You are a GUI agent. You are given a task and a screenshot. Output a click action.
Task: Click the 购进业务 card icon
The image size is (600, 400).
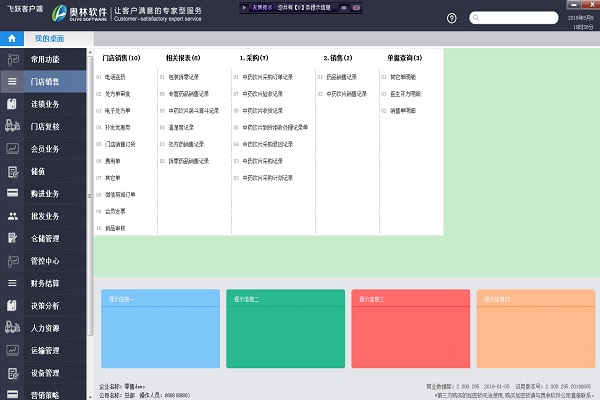point(12,193)
